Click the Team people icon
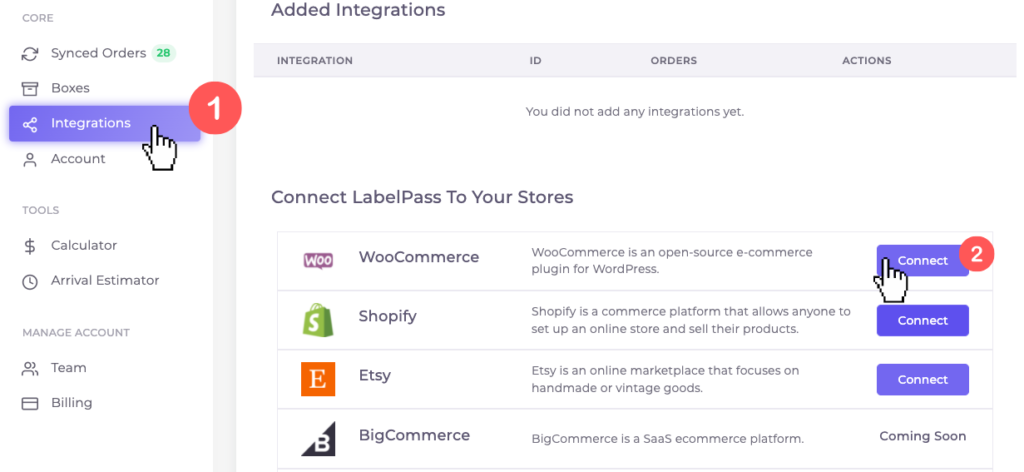Screen dimensions: 1024x472 point(30,368)
